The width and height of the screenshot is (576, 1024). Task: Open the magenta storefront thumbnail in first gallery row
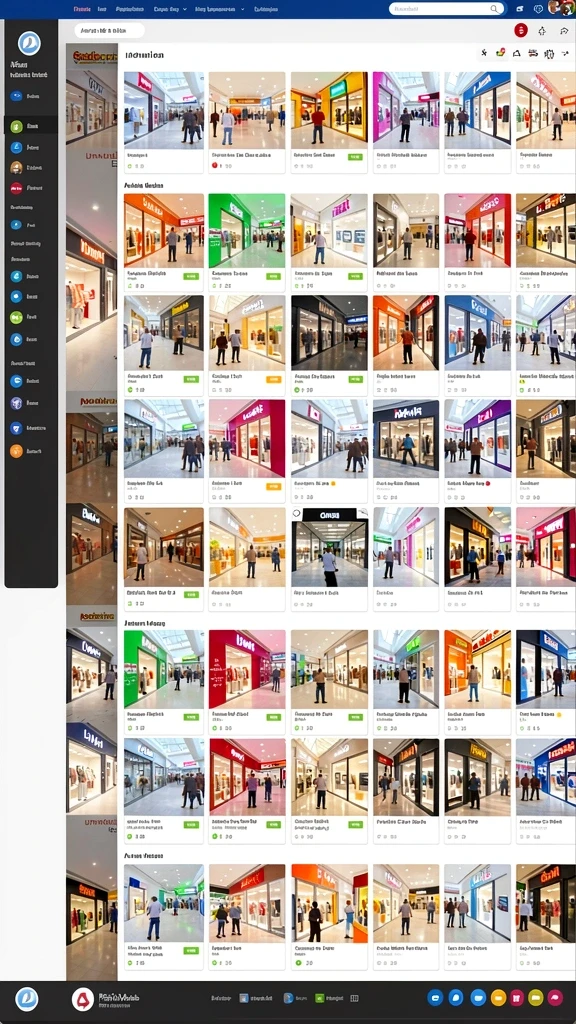point(406,111)
